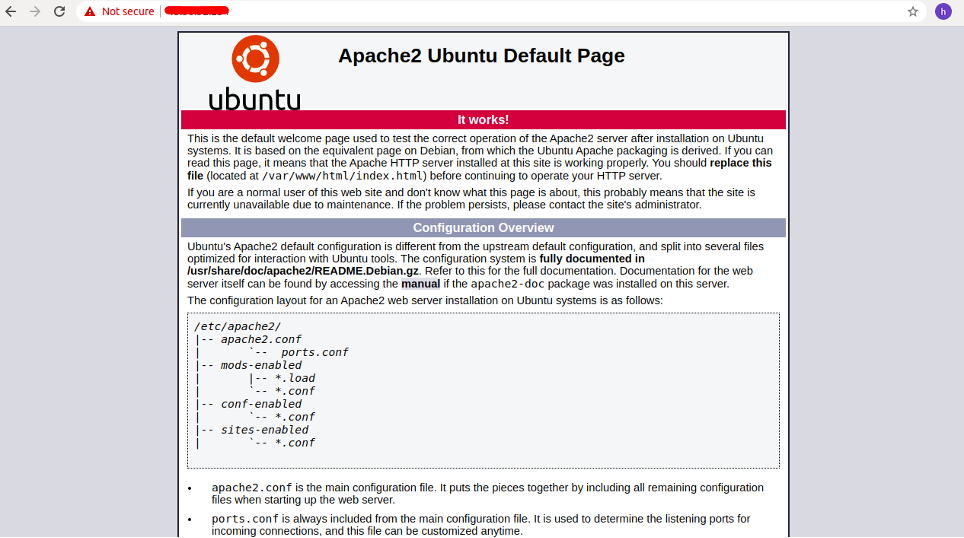Click ports.conf in the second bullet
This screenshot has width=964, height=538.
click(x=245, y=519)
